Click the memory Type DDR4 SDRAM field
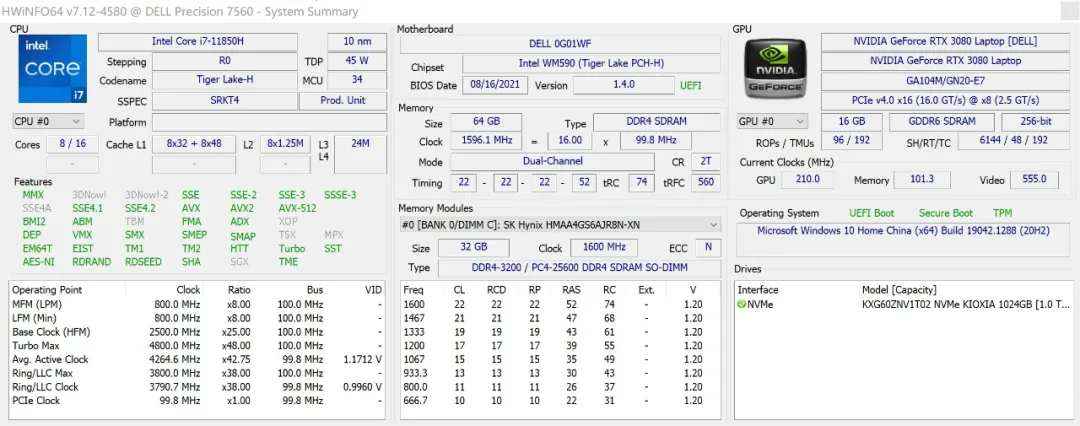The height and width of the screenshot is (426, 1080). (x=656, y=122)
